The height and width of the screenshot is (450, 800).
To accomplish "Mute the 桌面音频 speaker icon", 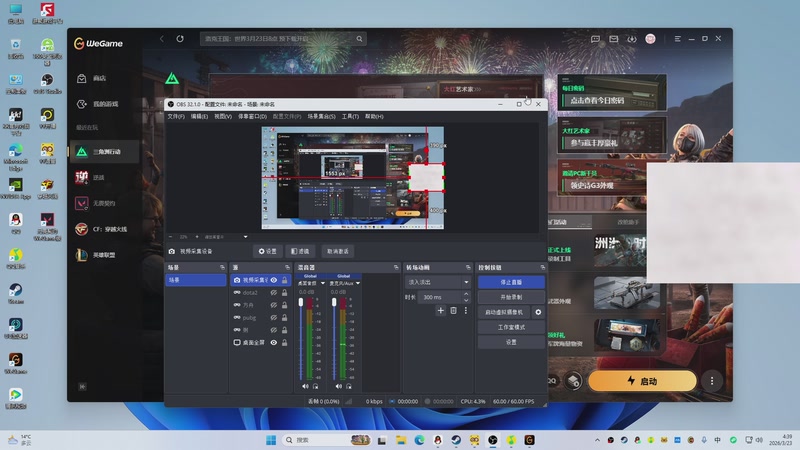I will click(305, 386).
